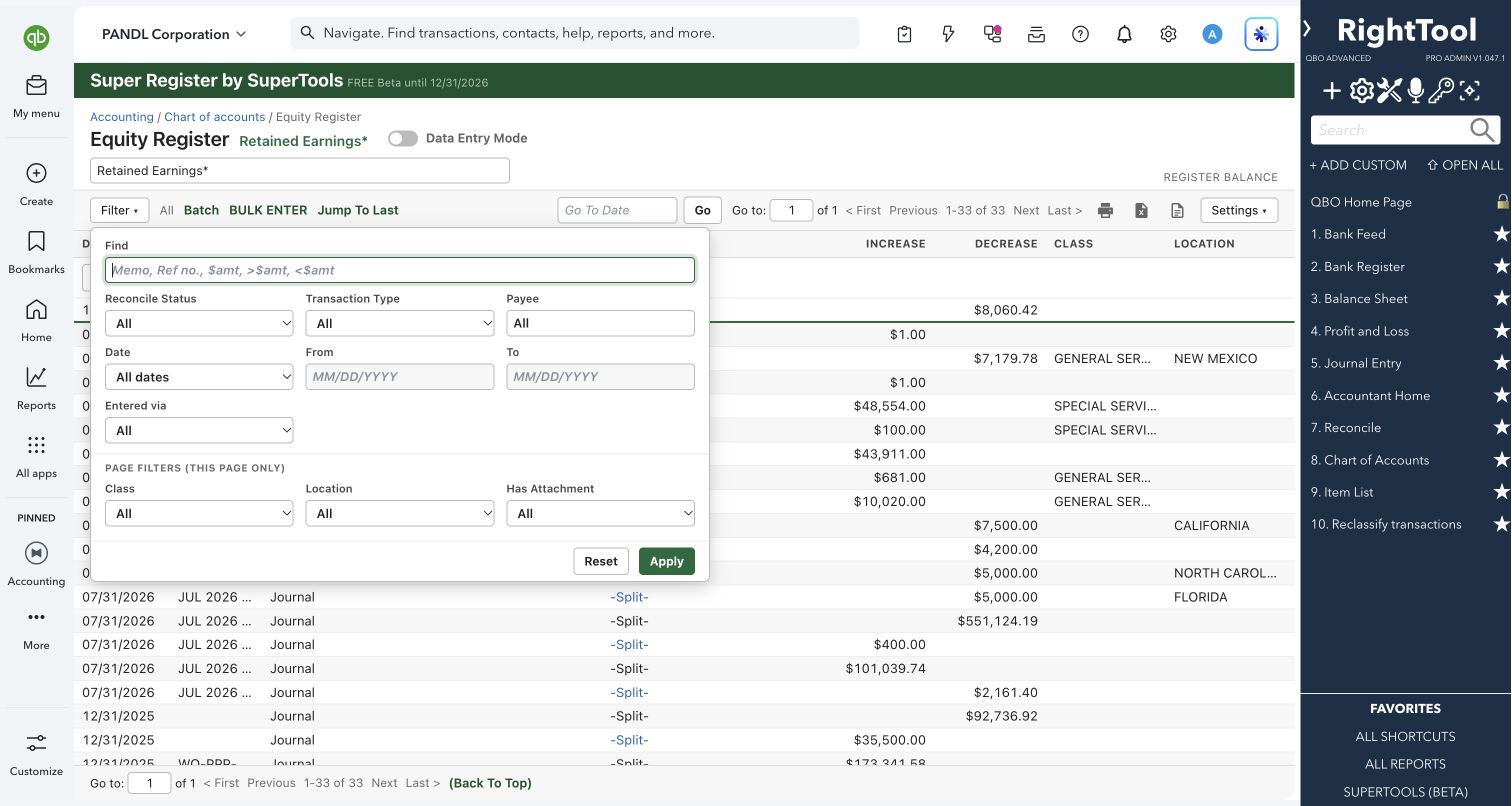This screenshot has width=1512, height=806.
Task: Open the QuickBooks gear settings icon
Action: pyautogui.click(x=1168, y=34)
